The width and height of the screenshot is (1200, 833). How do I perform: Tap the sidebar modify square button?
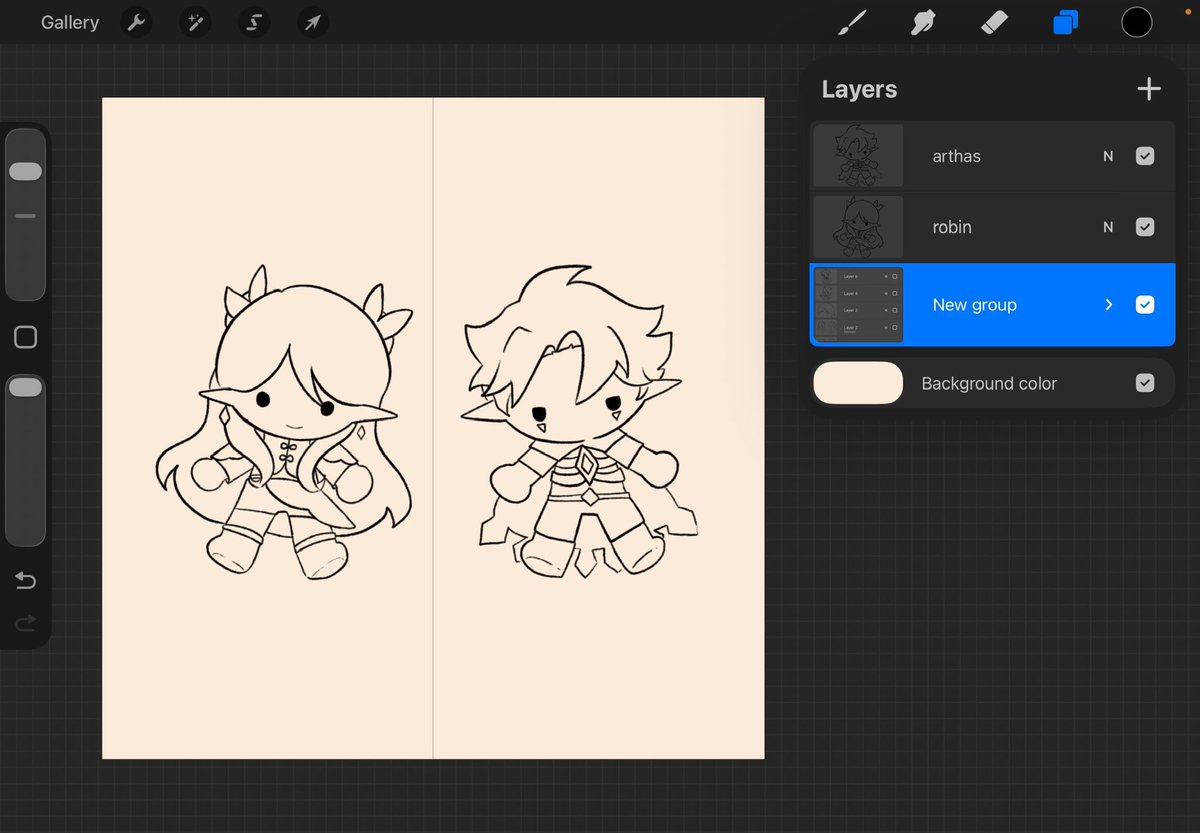tap(25, 337)
